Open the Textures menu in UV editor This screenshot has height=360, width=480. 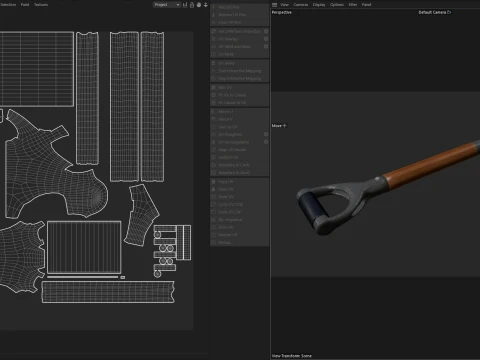click(x=41, y=5)
